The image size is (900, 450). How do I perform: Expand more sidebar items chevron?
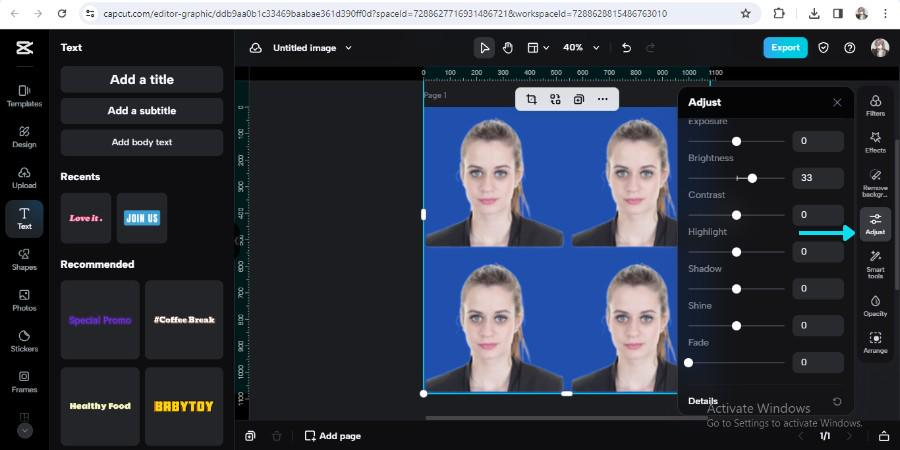[x=25, y=430]
